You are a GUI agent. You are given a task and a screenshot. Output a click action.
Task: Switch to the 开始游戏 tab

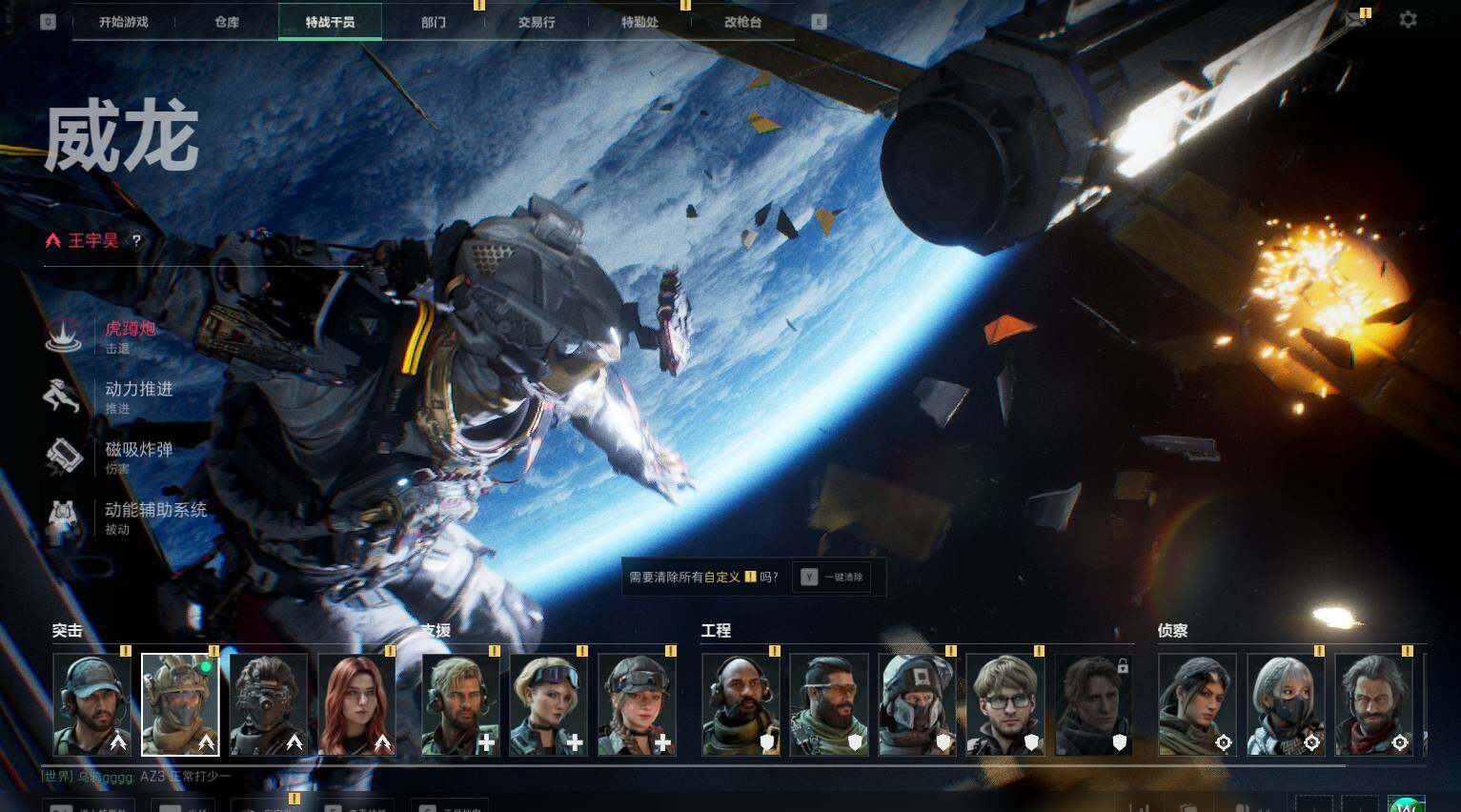[x=124, y=22]
